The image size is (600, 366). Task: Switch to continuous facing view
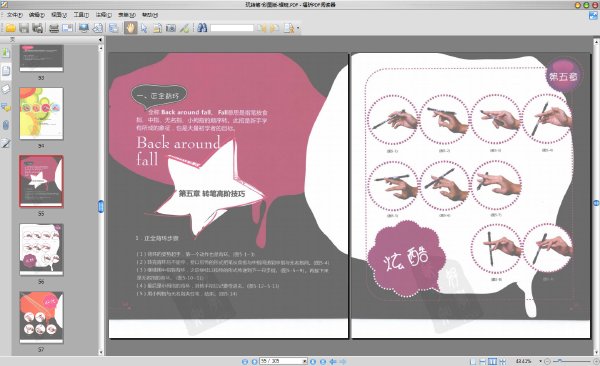point(503,361)
